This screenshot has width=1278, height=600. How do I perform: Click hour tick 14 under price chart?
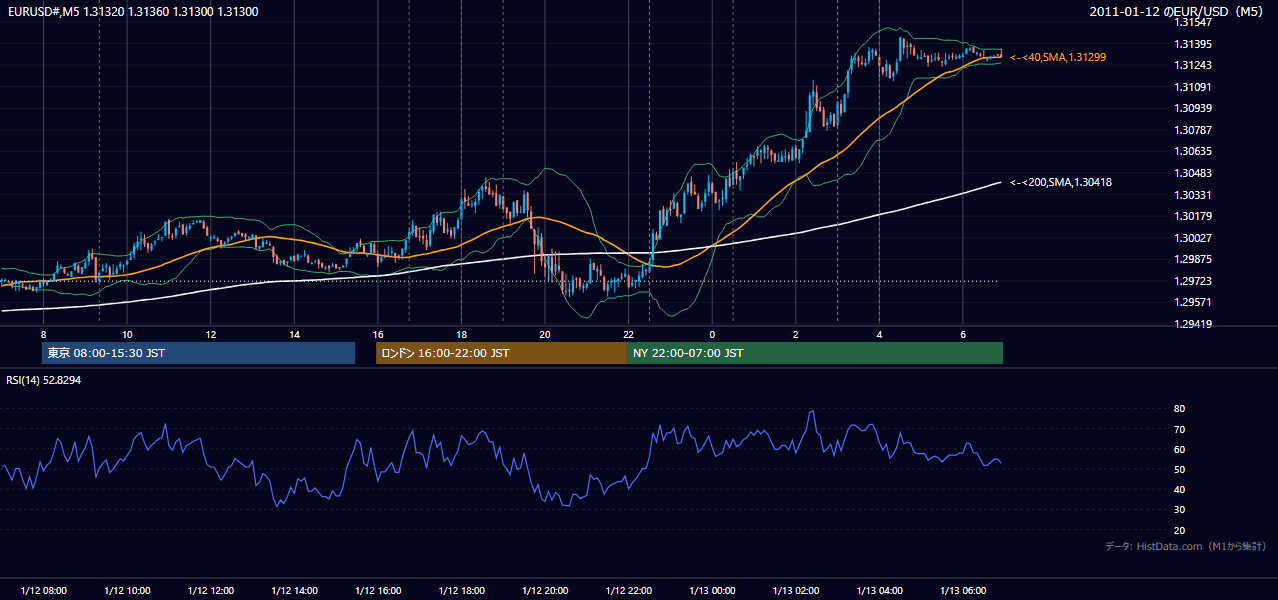pos(294,334)
